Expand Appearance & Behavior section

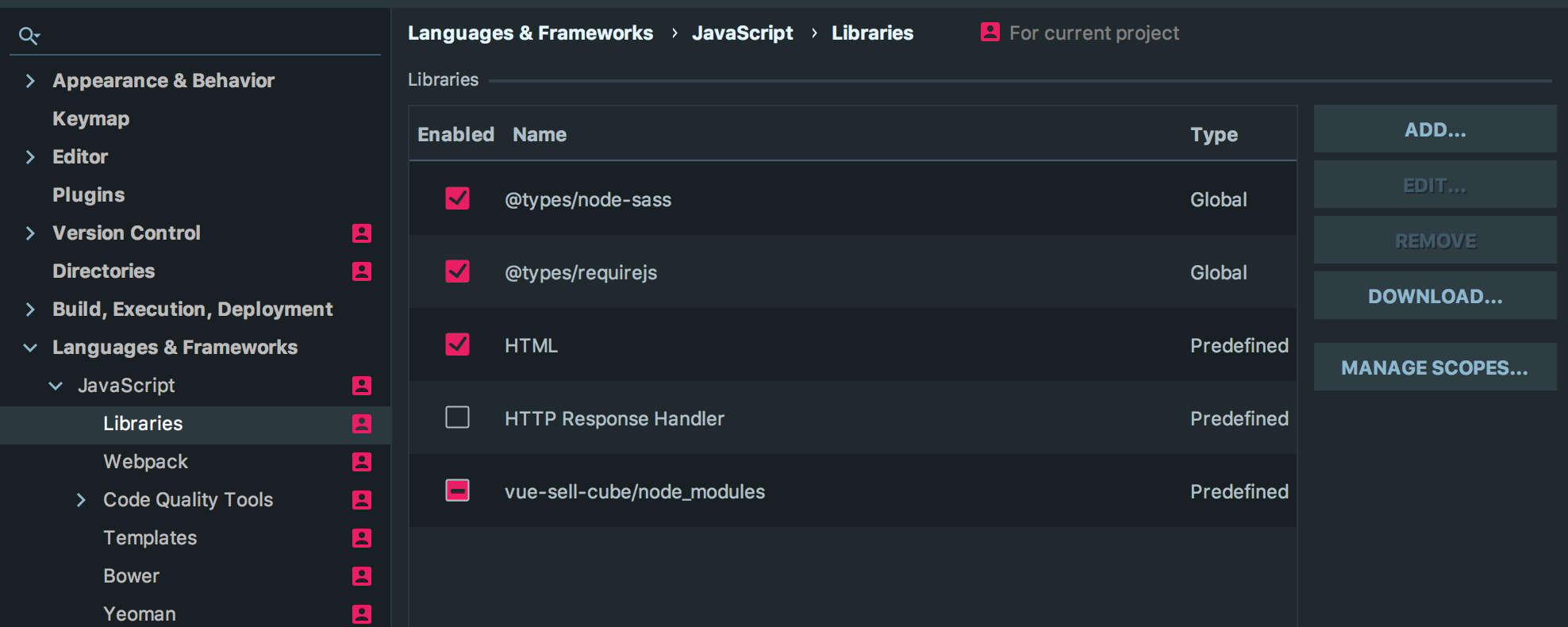(30, 81)
